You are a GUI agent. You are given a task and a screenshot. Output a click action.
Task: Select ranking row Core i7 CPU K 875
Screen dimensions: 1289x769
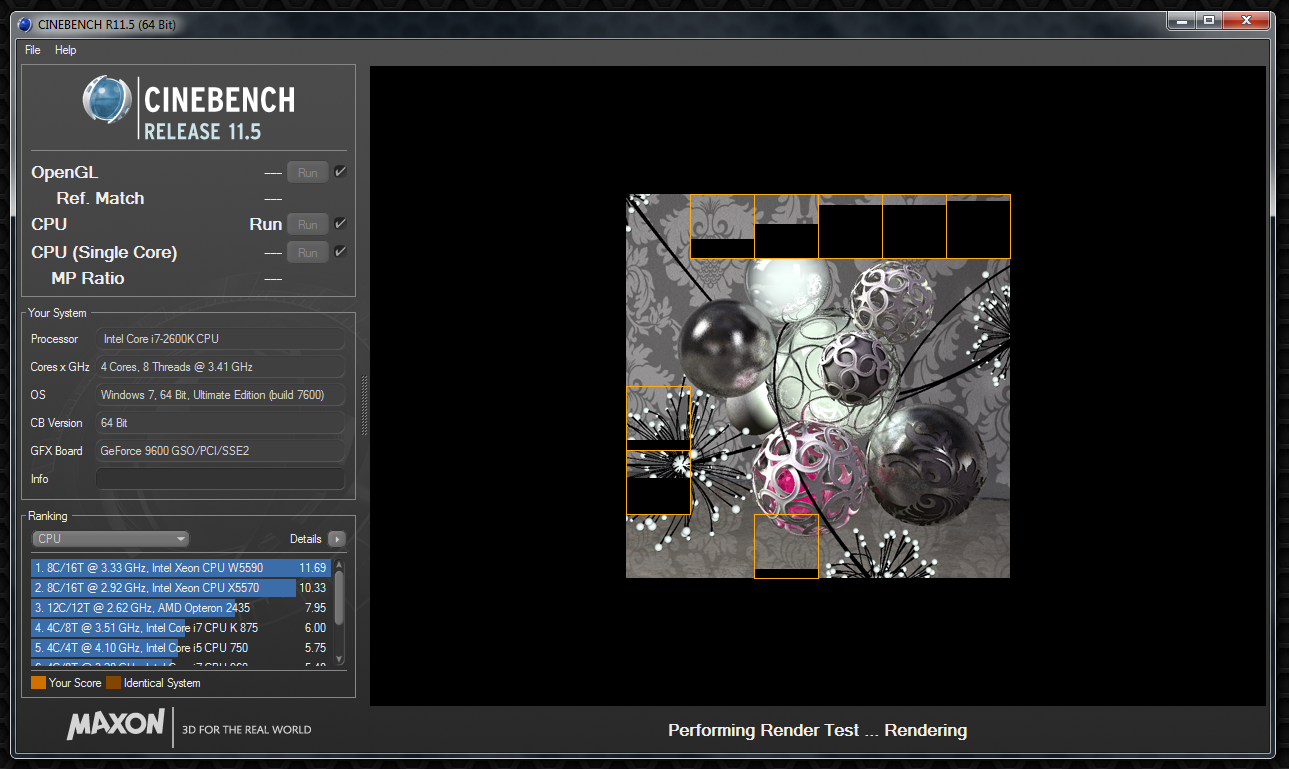click(x=180, y=628)
